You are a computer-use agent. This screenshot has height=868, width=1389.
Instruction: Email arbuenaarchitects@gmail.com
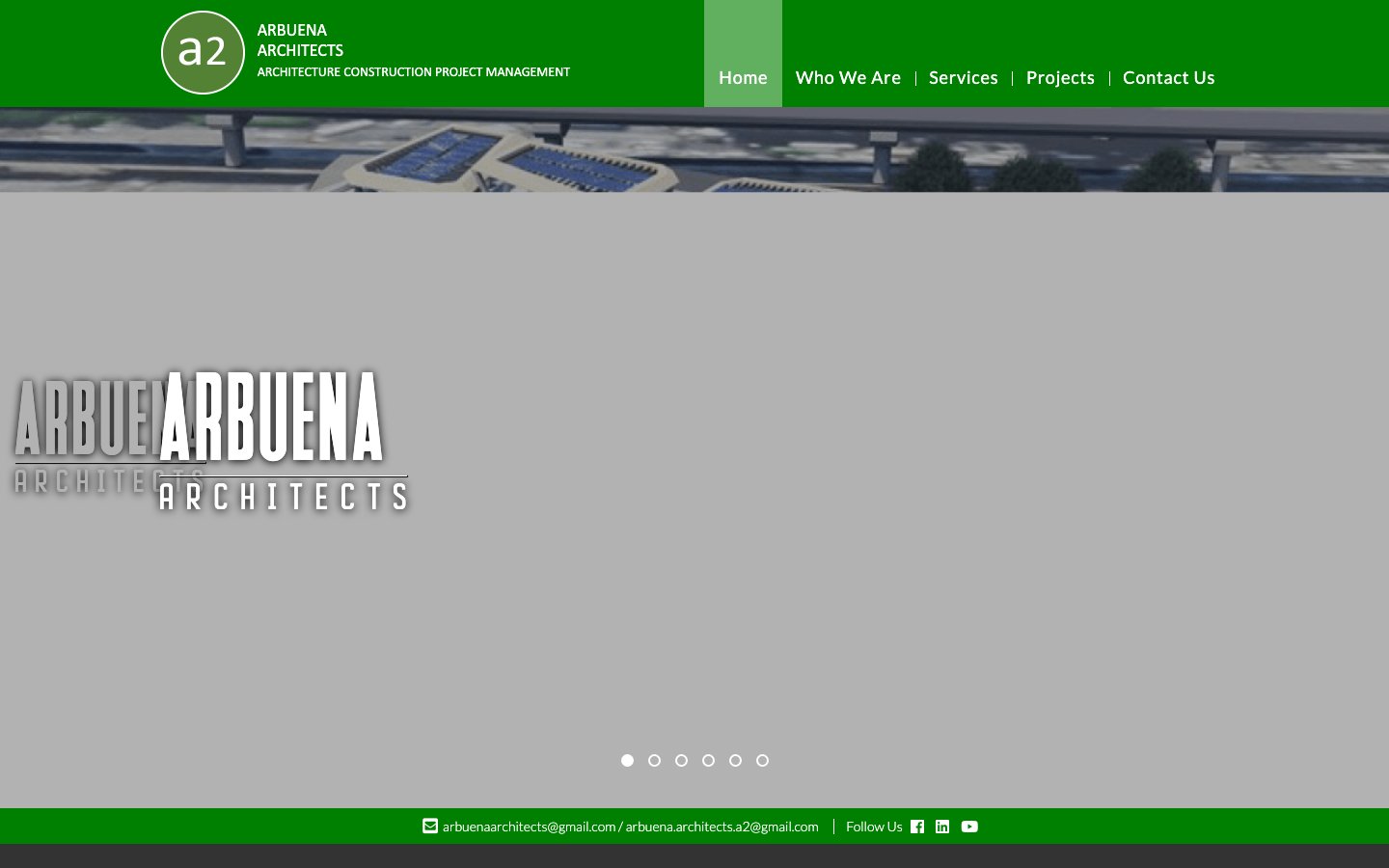(529, 827)
